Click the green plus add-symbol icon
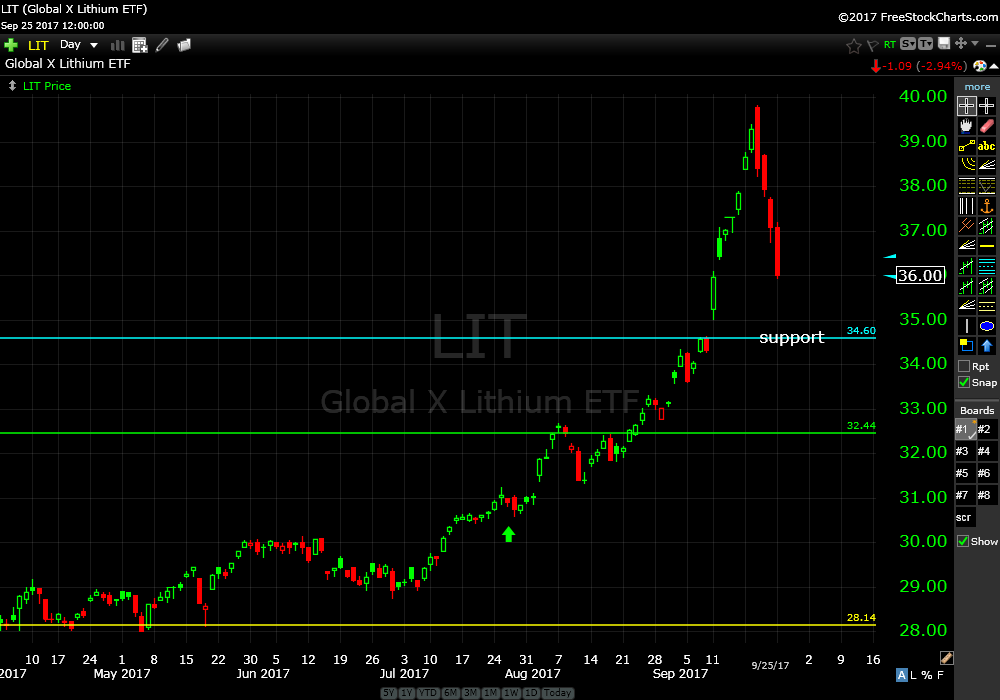Viewport: 1000px width, 700px height. 11,45
